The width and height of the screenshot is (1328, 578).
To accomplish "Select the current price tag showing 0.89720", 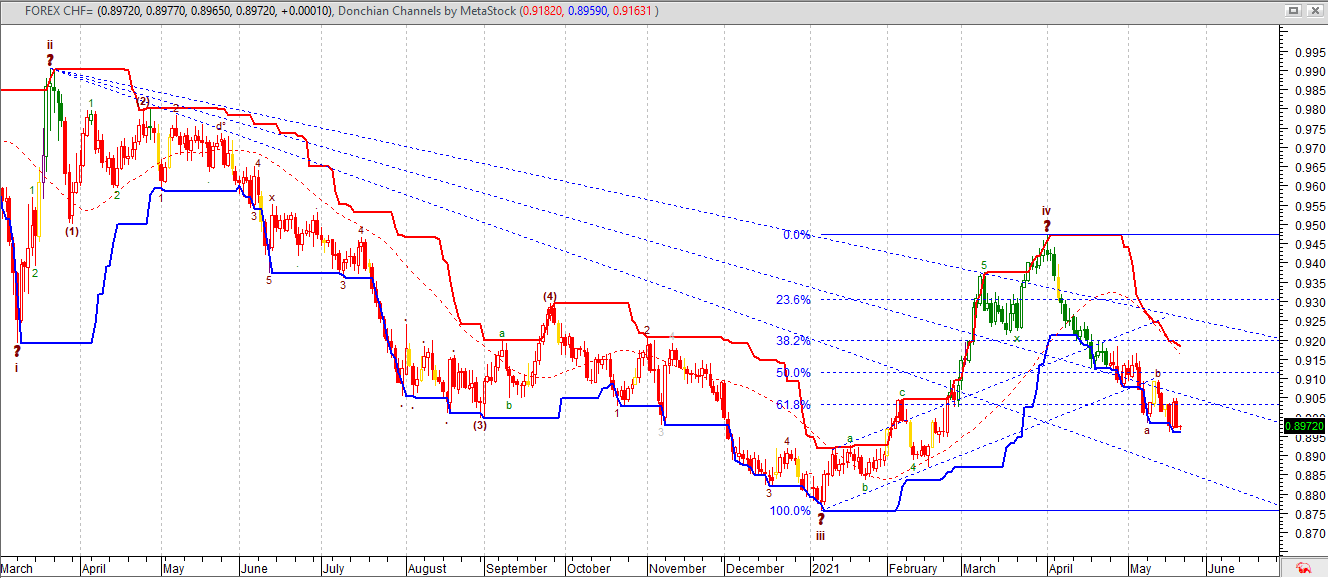I will click(x=1302, y=424).
